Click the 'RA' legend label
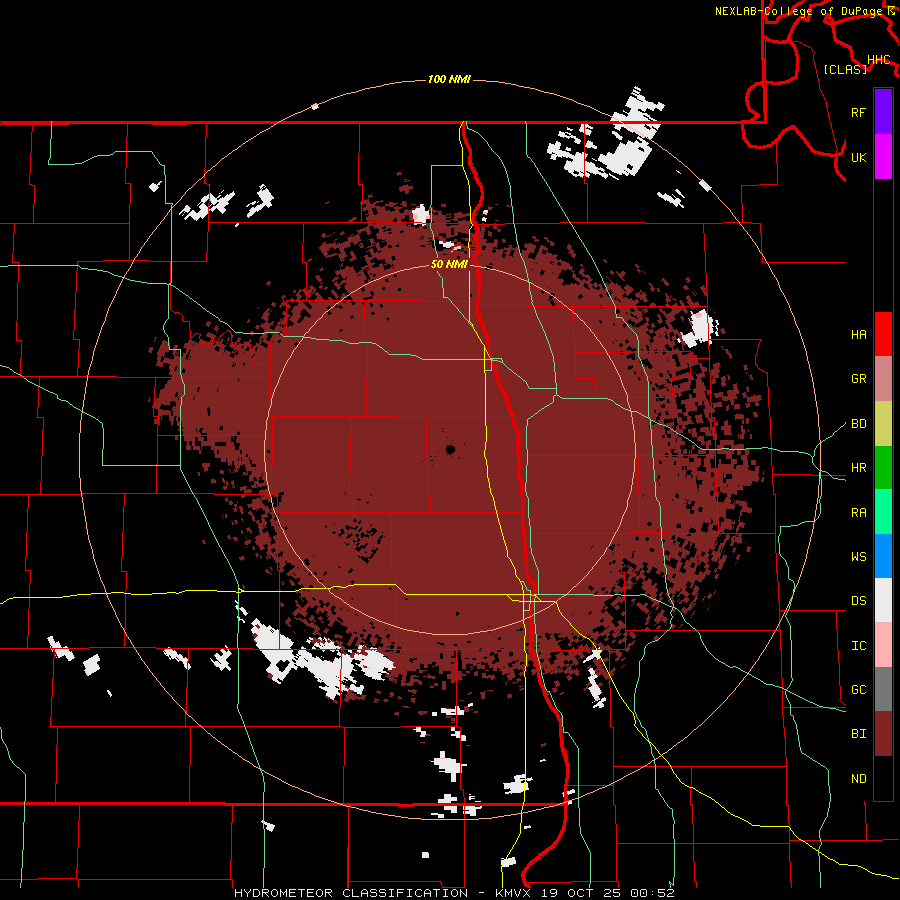 [858, 513]
